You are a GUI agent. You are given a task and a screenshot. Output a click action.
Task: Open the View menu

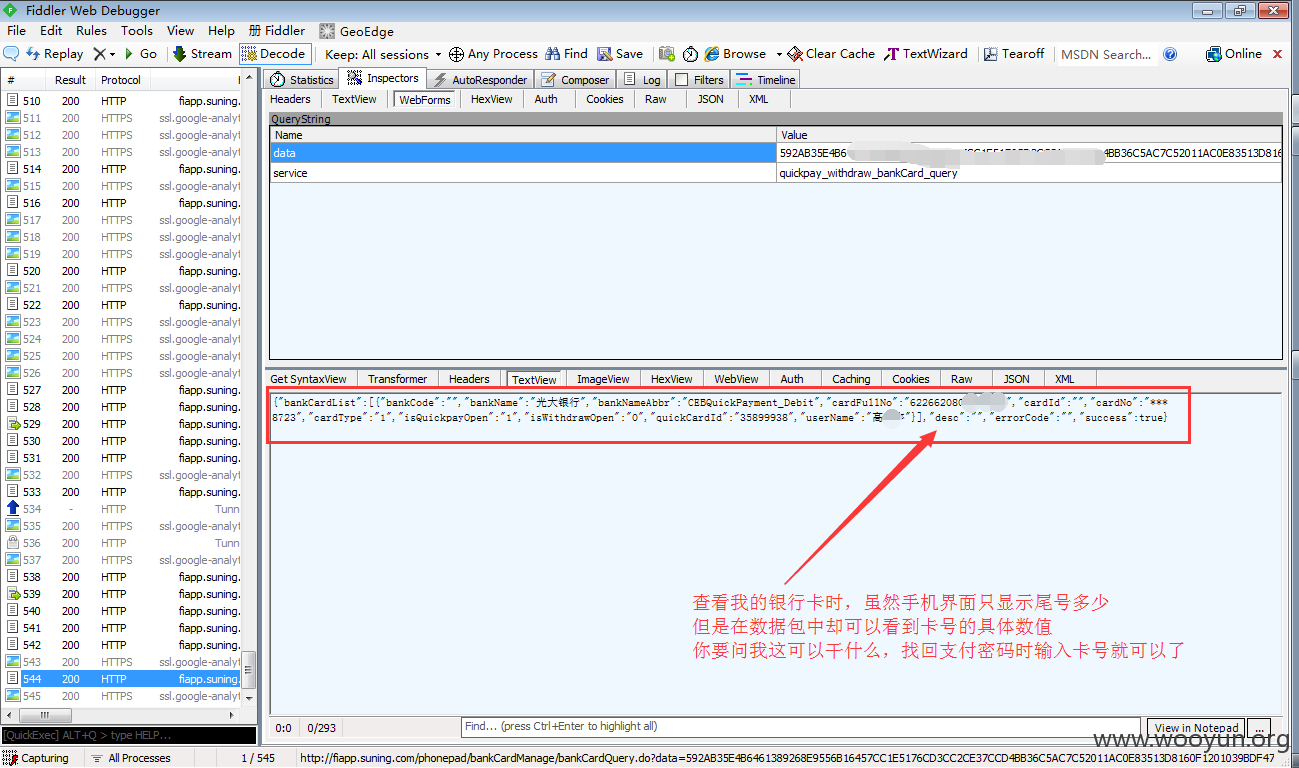pos(180,31)
